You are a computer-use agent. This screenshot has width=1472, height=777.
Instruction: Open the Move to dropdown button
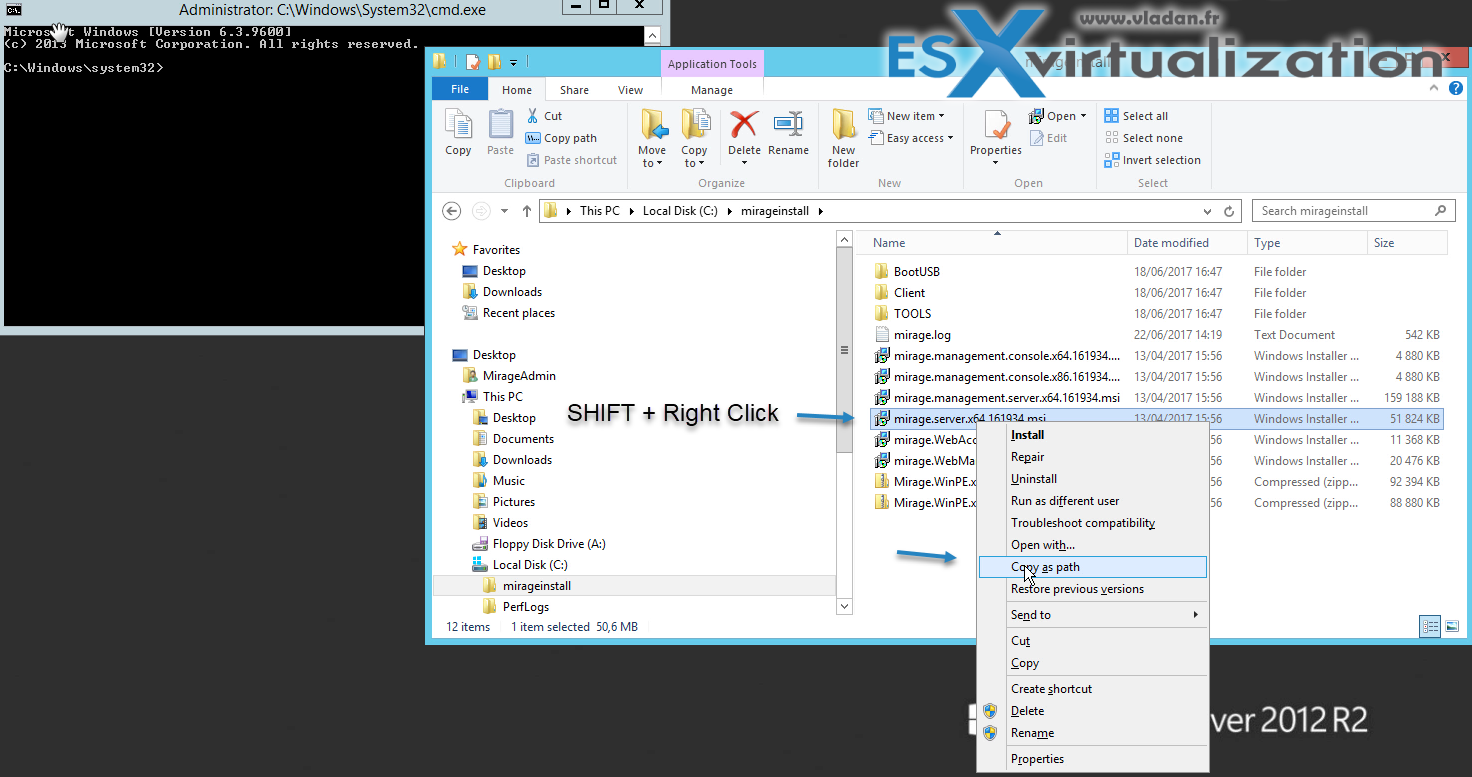[653, 138]
